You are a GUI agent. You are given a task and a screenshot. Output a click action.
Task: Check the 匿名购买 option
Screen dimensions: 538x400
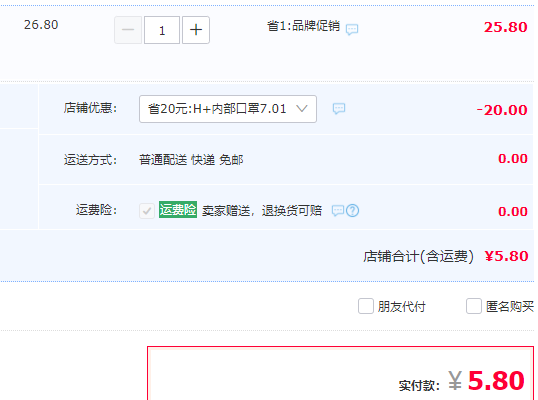[474, 306]
